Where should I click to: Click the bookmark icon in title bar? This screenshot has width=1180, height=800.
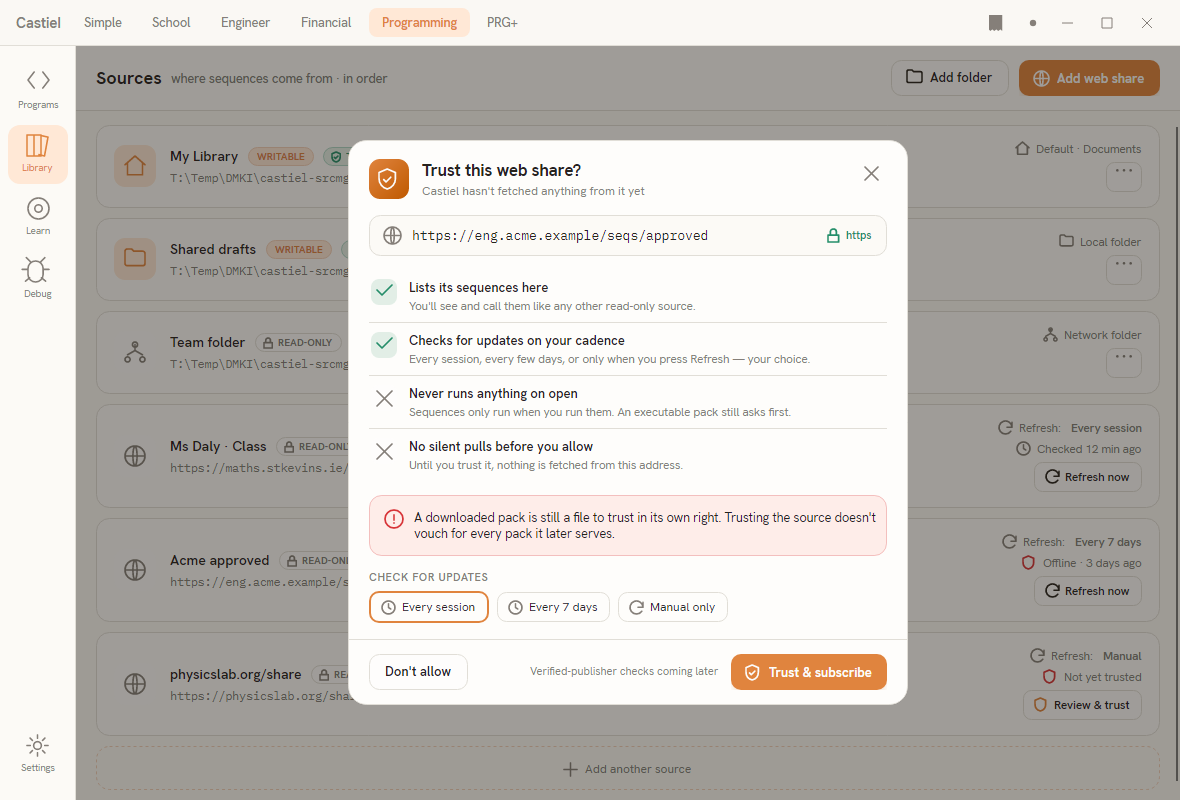[996, 23]
